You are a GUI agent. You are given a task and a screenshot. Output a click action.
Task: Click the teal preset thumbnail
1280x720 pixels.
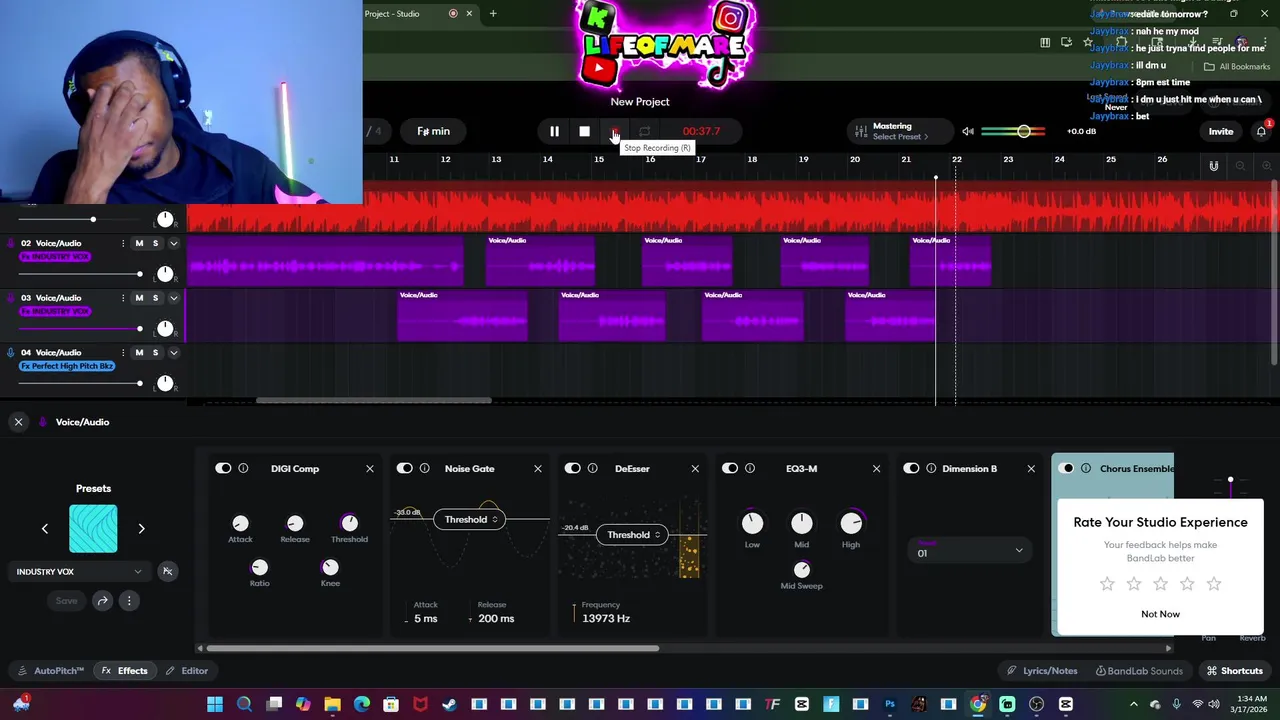[x=93, y=528]
